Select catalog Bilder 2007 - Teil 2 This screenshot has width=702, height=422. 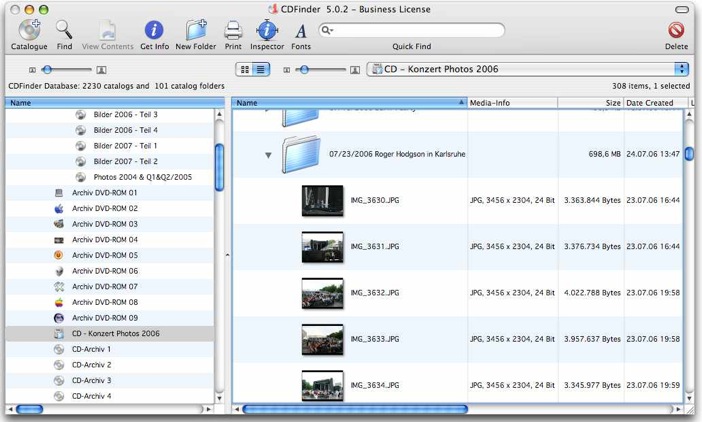coord(125,162)
